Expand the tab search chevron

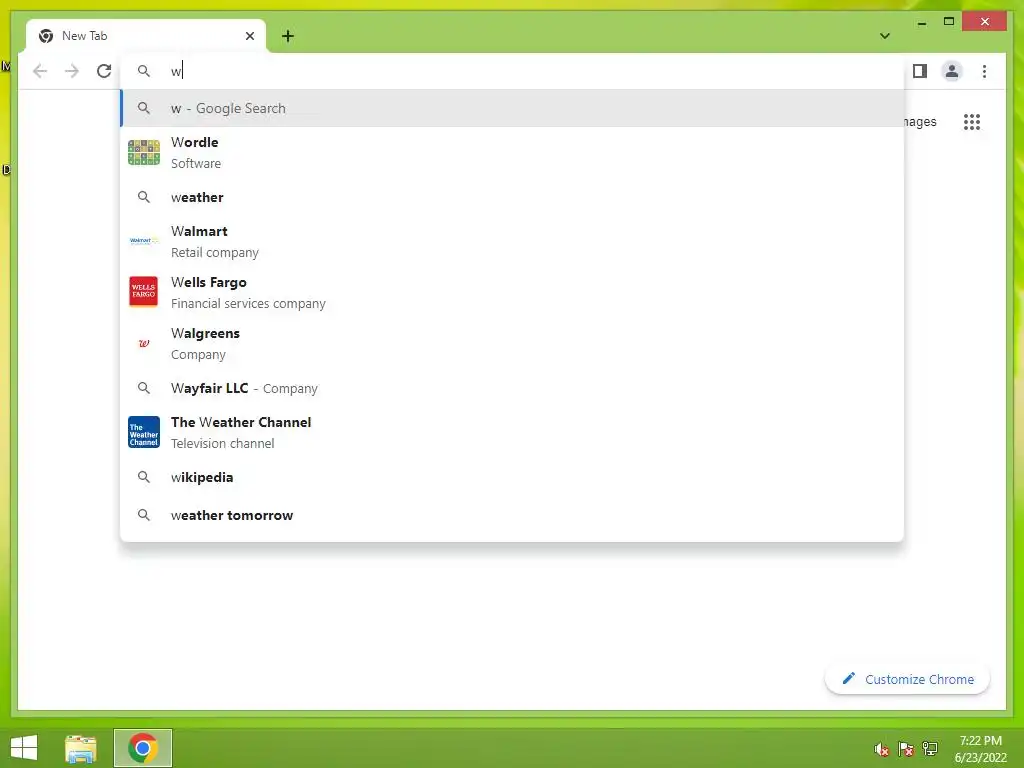coord(884,36)
